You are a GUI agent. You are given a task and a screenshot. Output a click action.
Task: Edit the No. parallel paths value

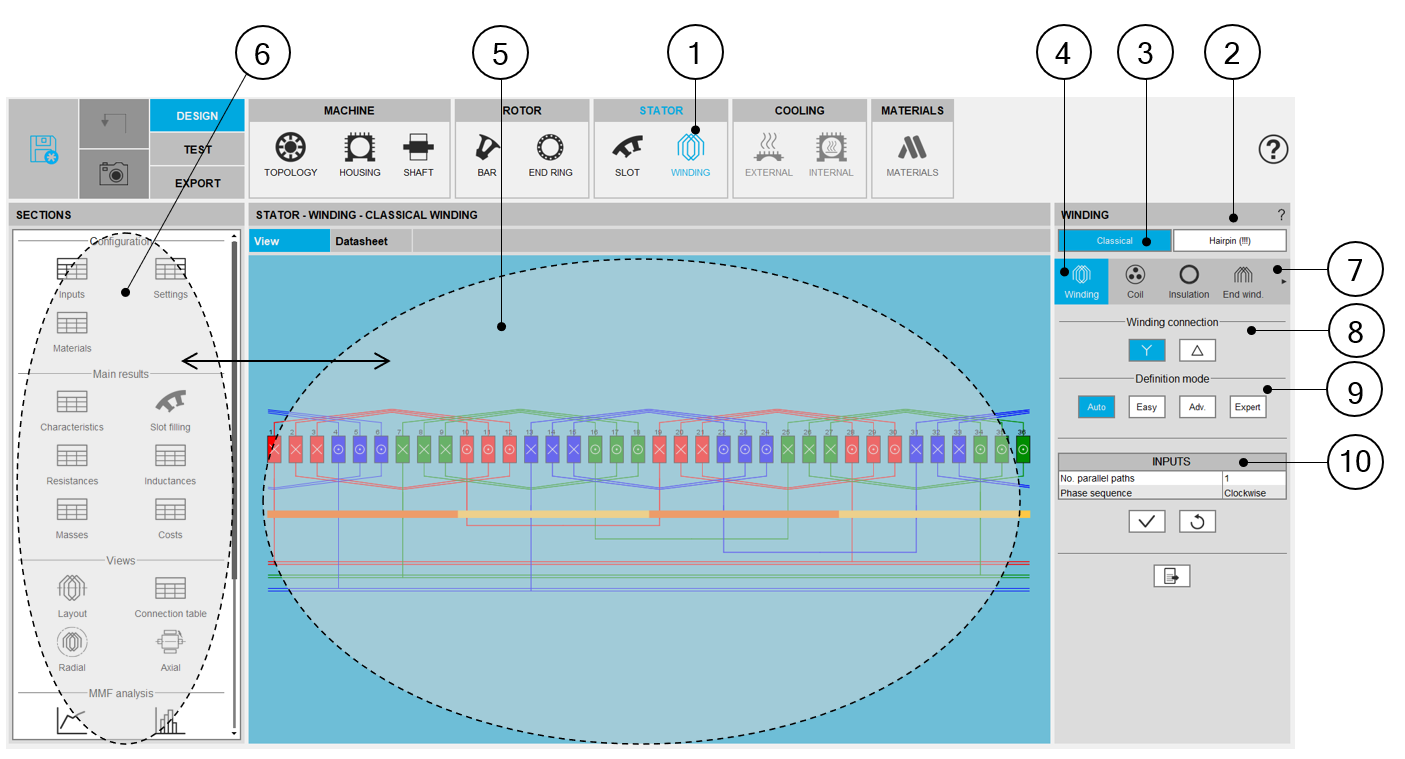1253,478
